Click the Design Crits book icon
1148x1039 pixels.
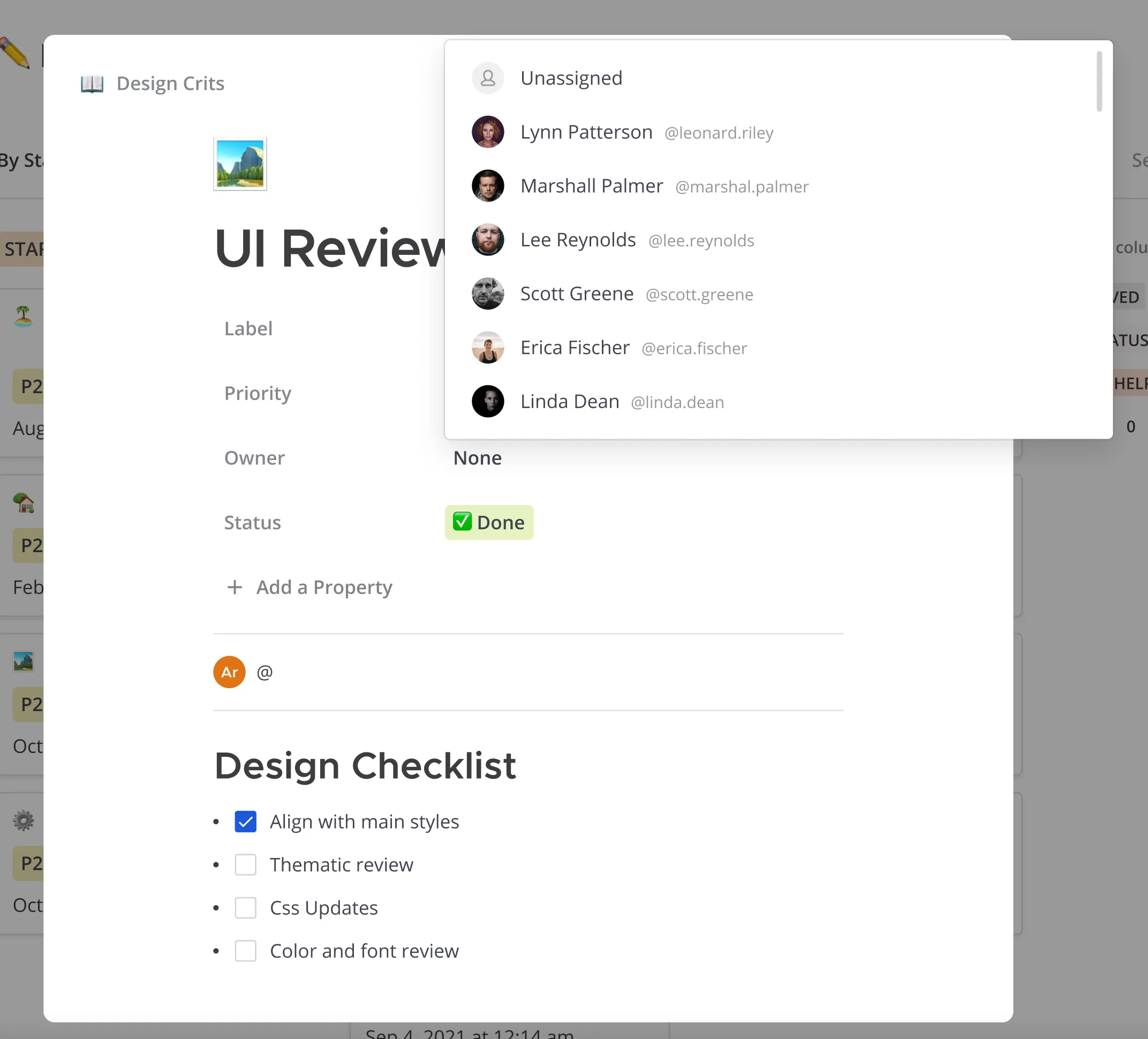92,84
